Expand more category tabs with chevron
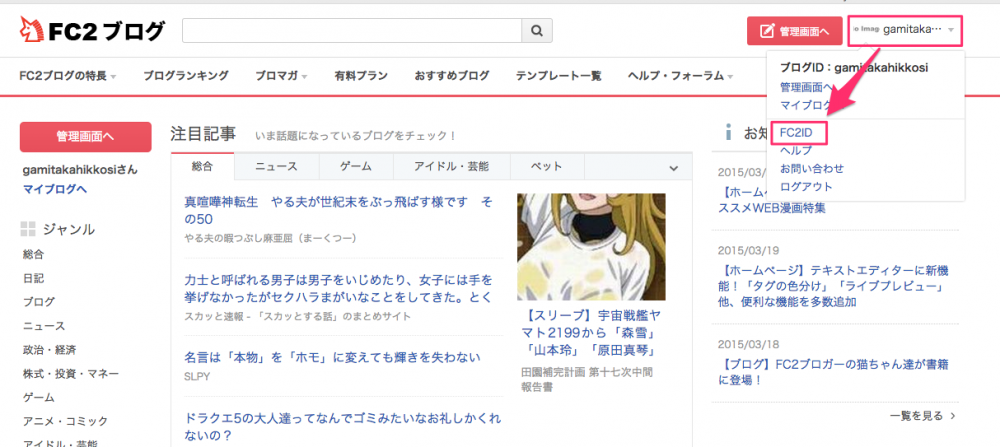 (x=673, y=167)
